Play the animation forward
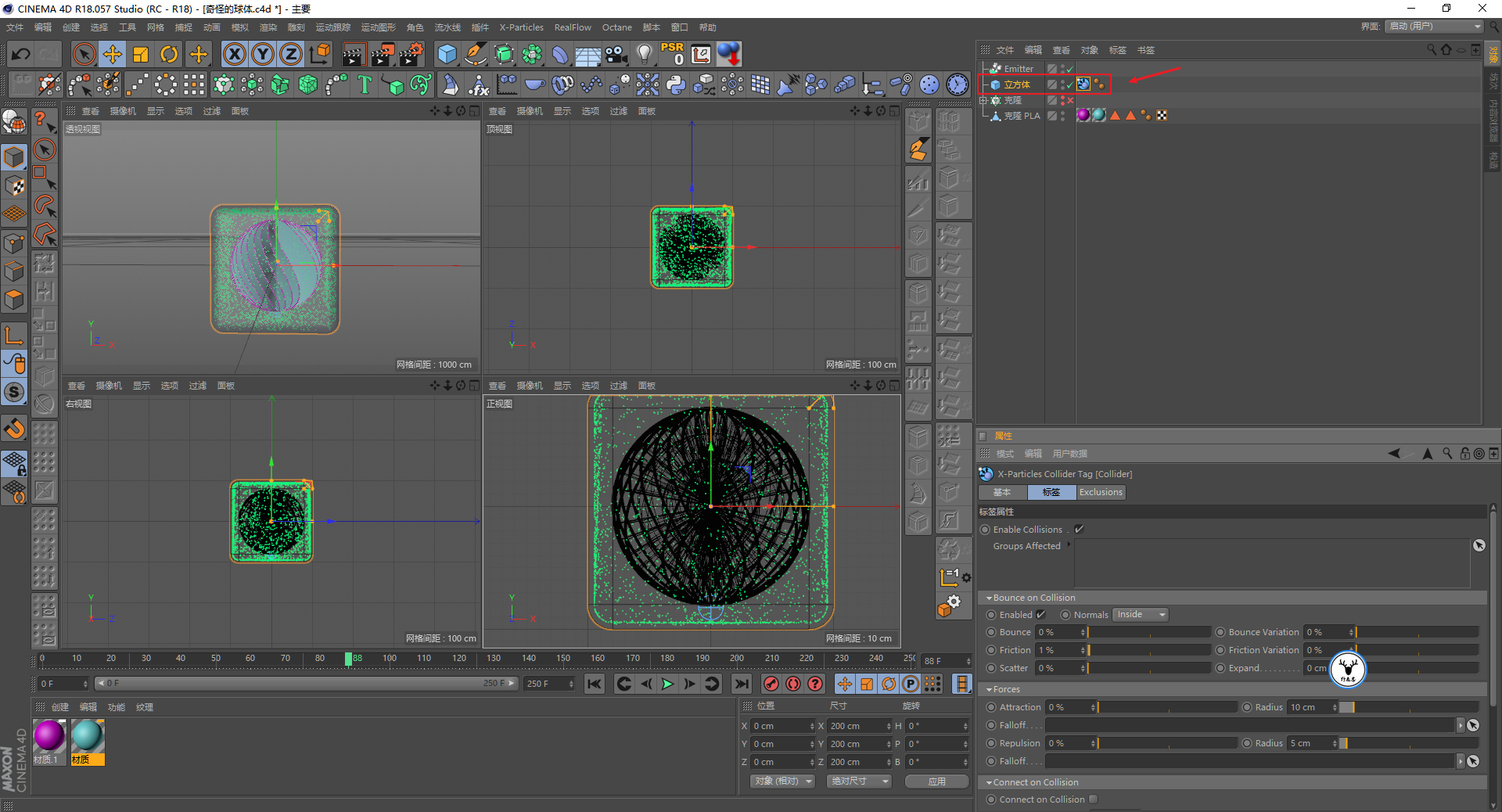The width and height of the screenshot is (1502, 812). click(x=667, y=684)
